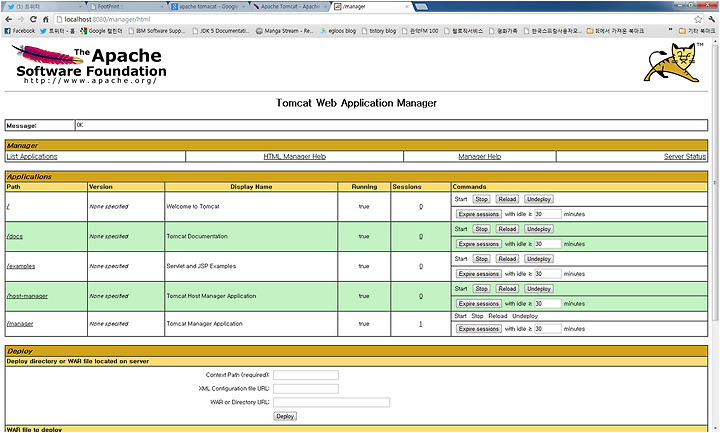Open session count 1 for /manager
This screenshot has height=433, width=720.
point(421,324)
